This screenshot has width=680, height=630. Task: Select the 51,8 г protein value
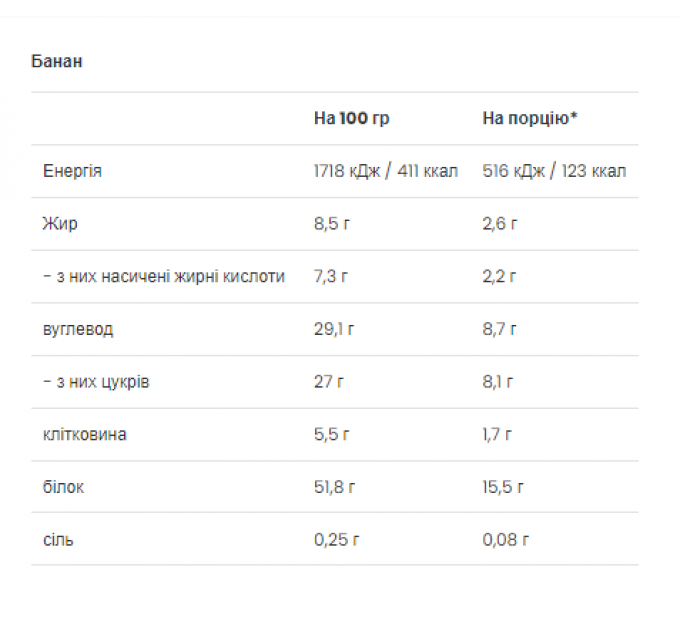coord(334,487)
